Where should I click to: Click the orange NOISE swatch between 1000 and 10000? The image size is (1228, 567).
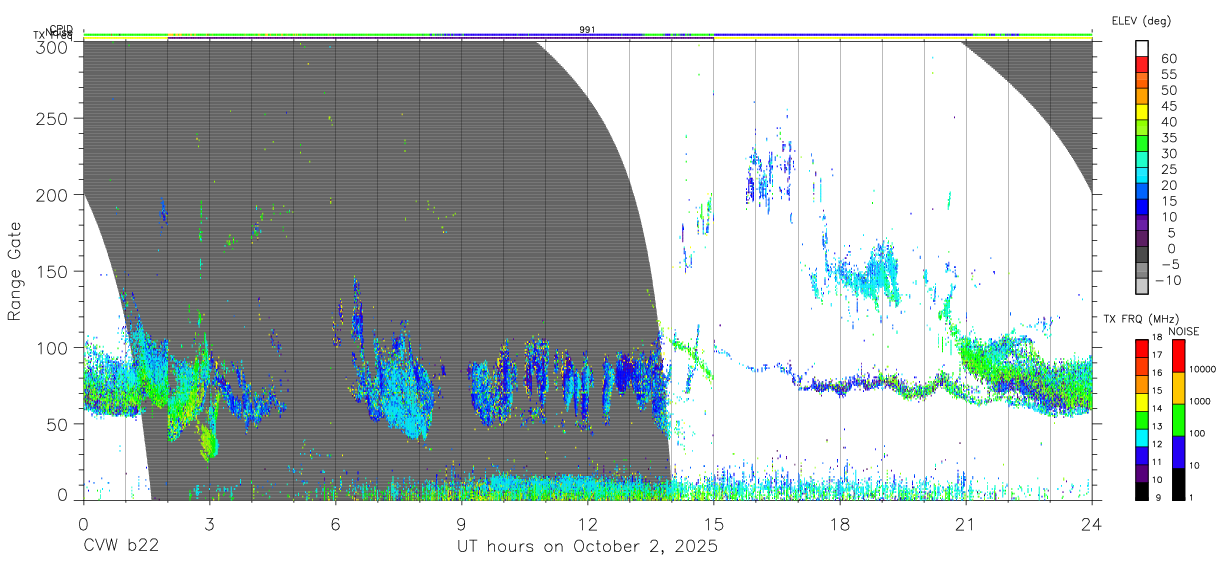point(1178,386)
